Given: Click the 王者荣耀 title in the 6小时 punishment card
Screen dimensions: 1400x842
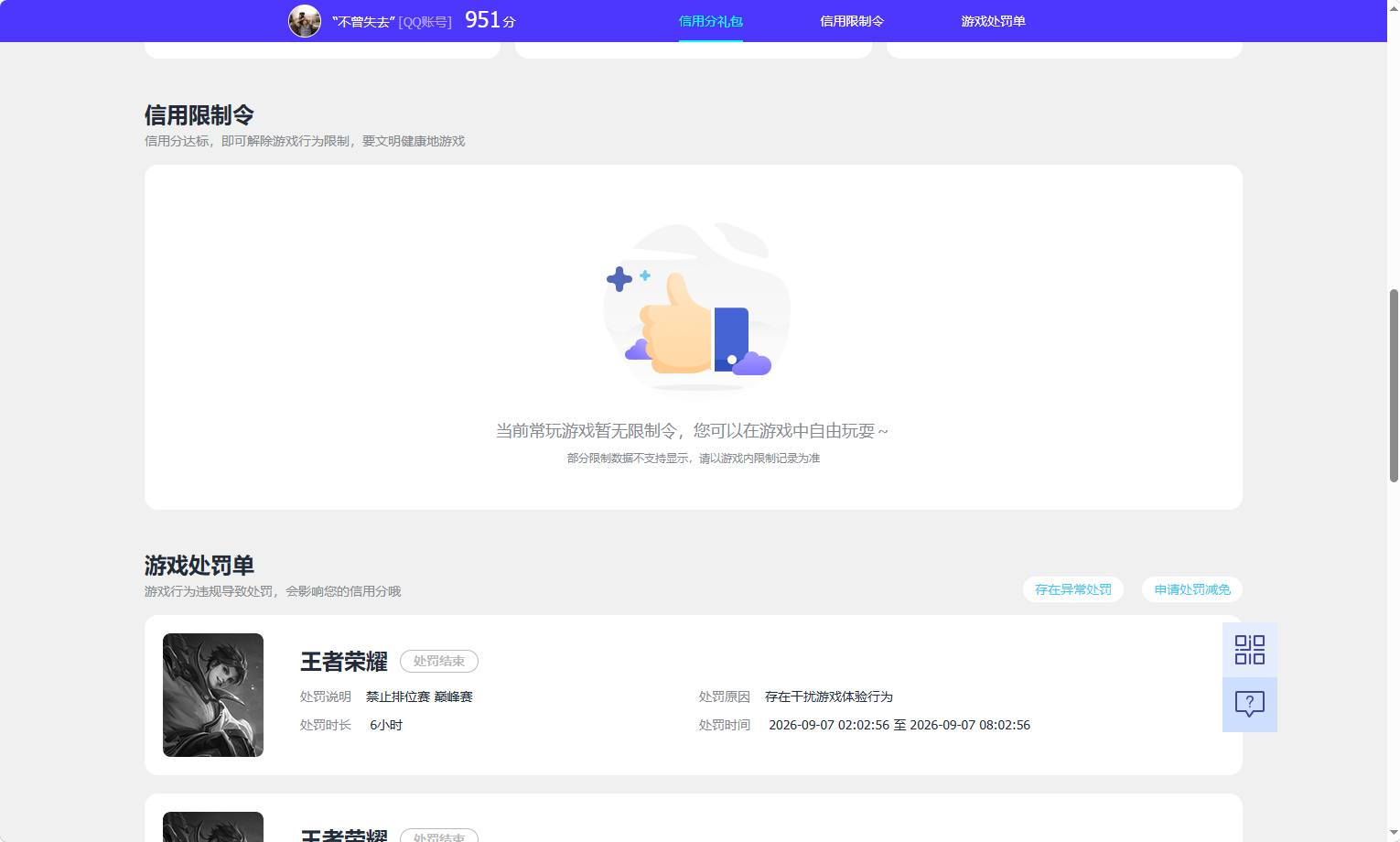Looking at the screenshot, I should (x=344, y=661).
